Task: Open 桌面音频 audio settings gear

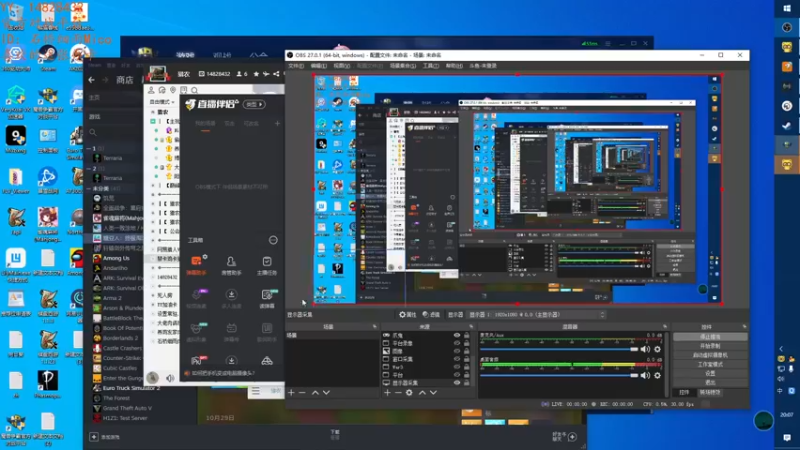Action: click(658, 376)
